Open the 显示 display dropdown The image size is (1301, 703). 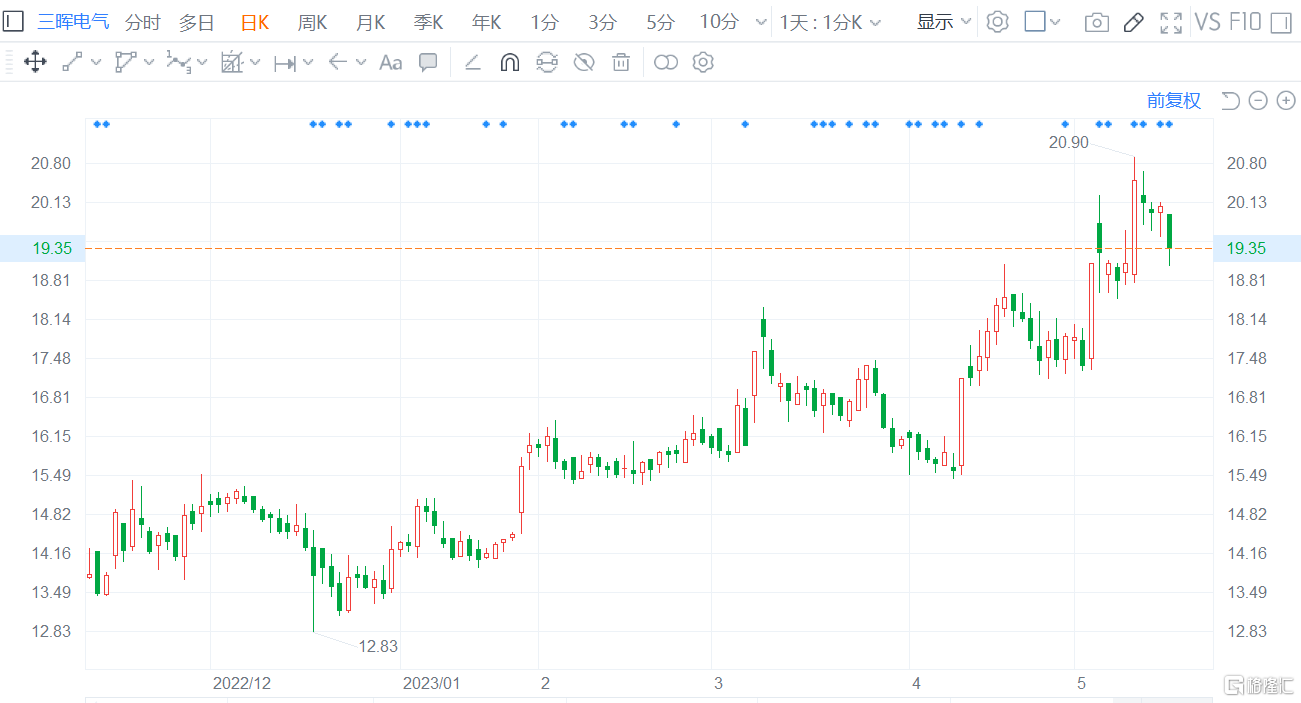tap(944, 22)
